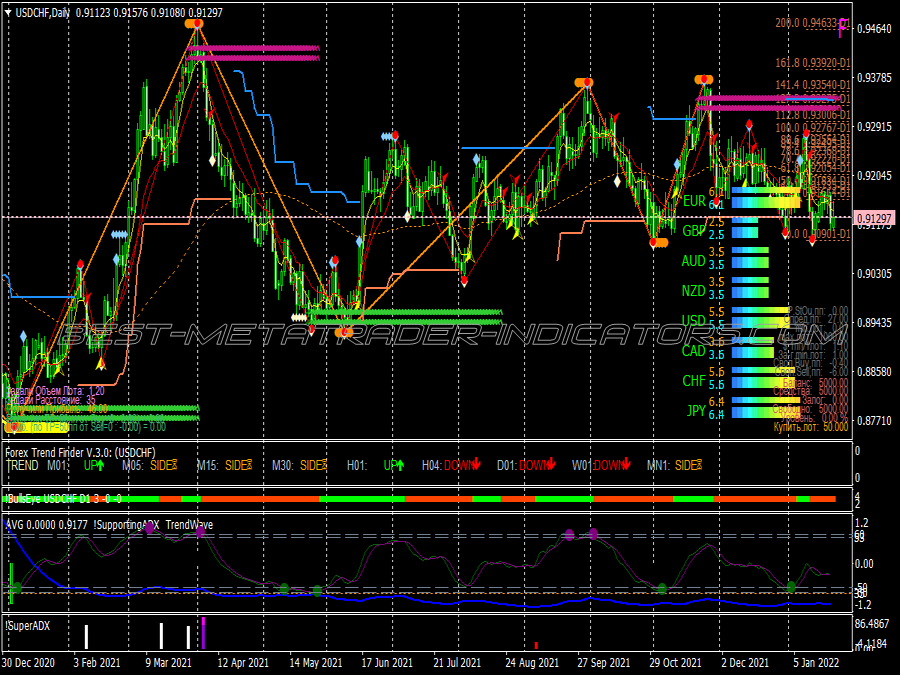
Task: Click the 'TREND' label in the Trend Finder panel
Action: (22, 465)
